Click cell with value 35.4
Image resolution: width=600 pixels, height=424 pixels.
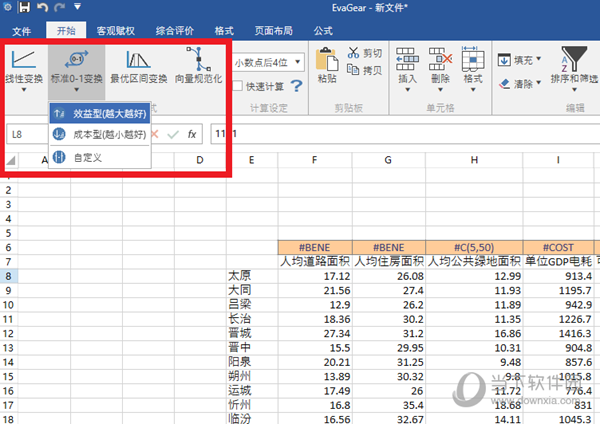[388, 405]
